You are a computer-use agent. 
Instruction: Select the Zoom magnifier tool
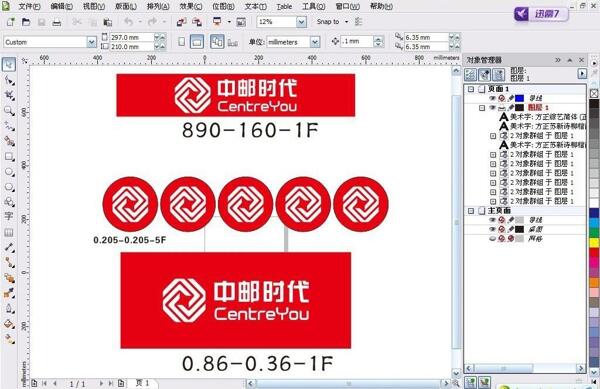click(x=9, y=111)
